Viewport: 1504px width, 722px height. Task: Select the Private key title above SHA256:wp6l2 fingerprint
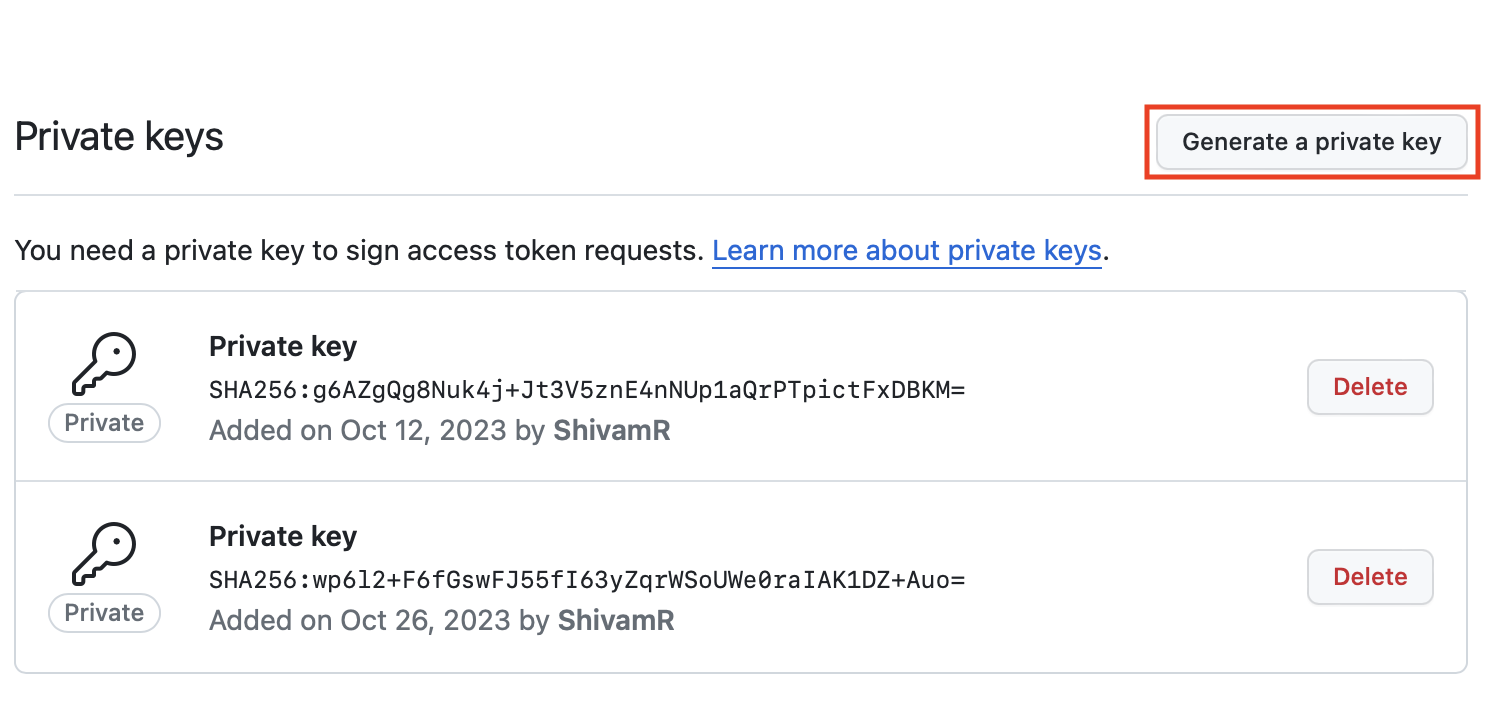point(283,537)
